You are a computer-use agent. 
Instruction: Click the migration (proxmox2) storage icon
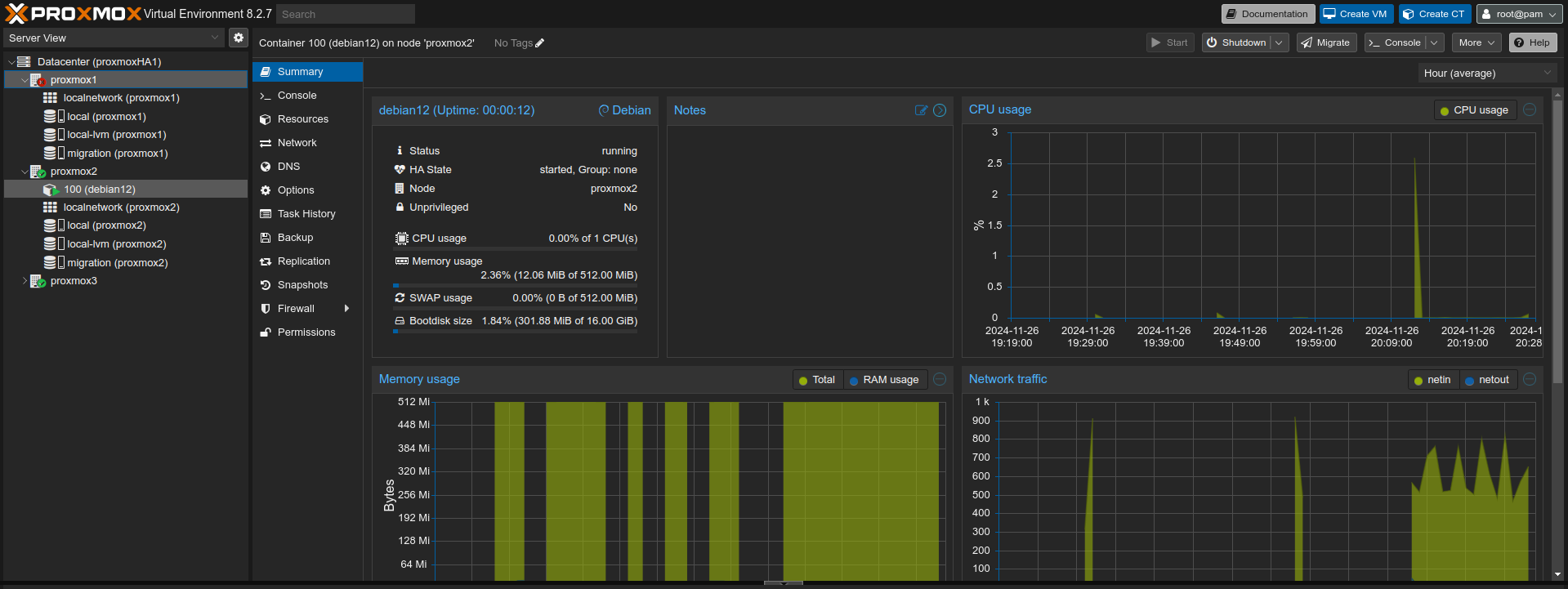pos(54,263)
